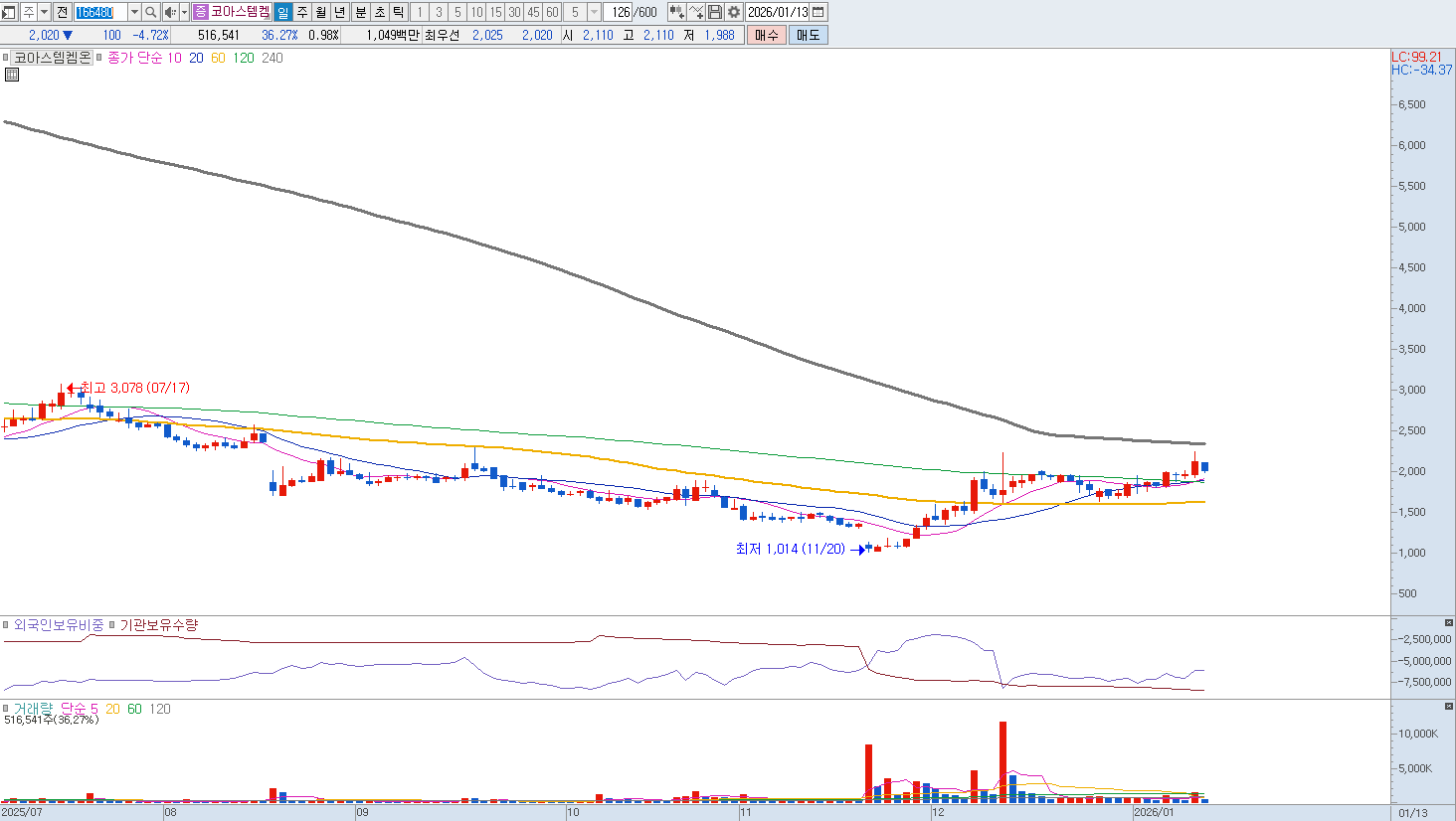Click the stock code input field
Screen dimensions: 1456x821
[x=99, y=12]
